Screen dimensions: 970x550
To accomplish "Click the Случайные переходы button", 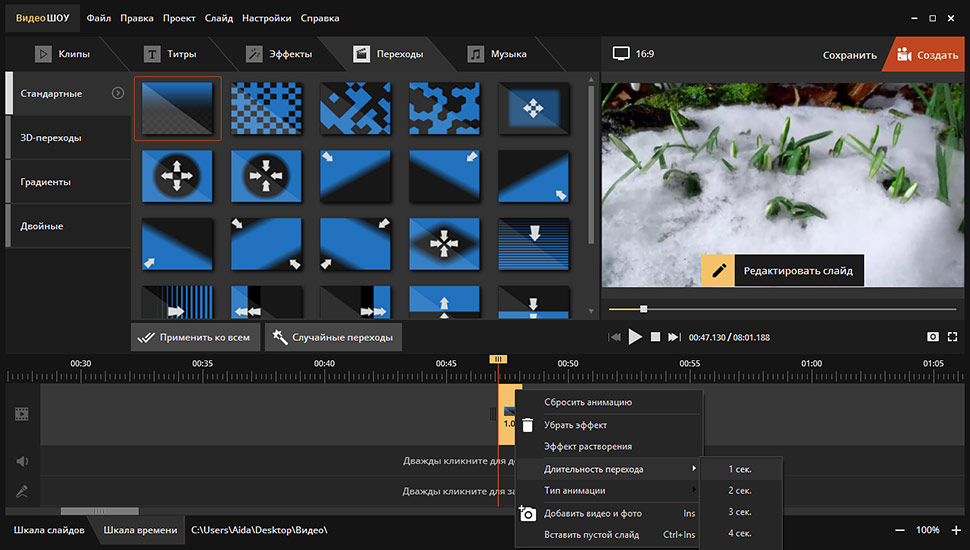I will [333, 337].
